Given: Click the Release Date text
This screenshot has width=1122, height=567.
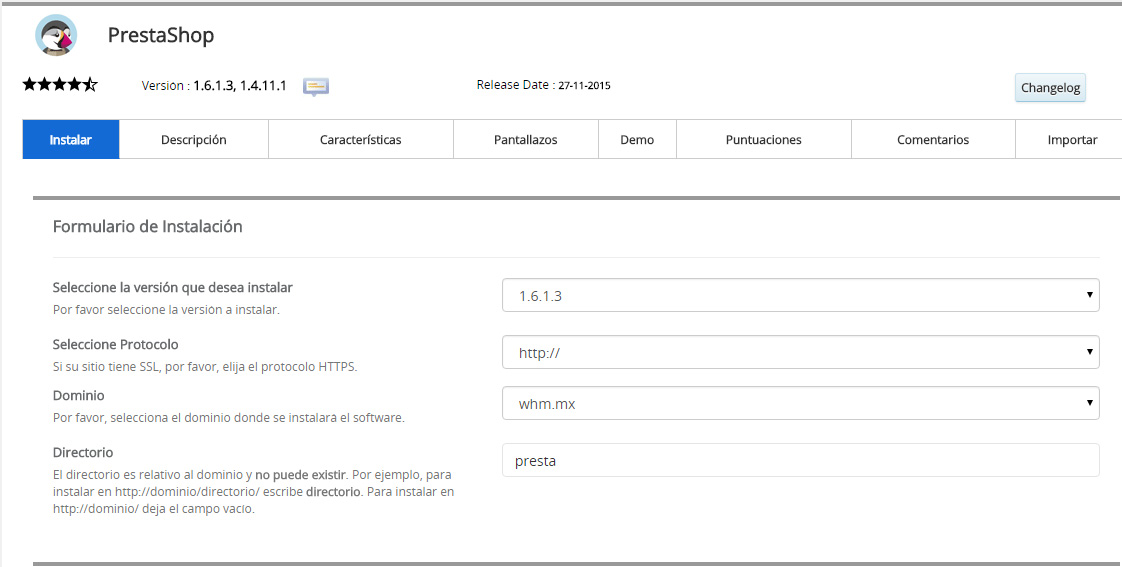Looking at the screenshot, I should (543, 86).
